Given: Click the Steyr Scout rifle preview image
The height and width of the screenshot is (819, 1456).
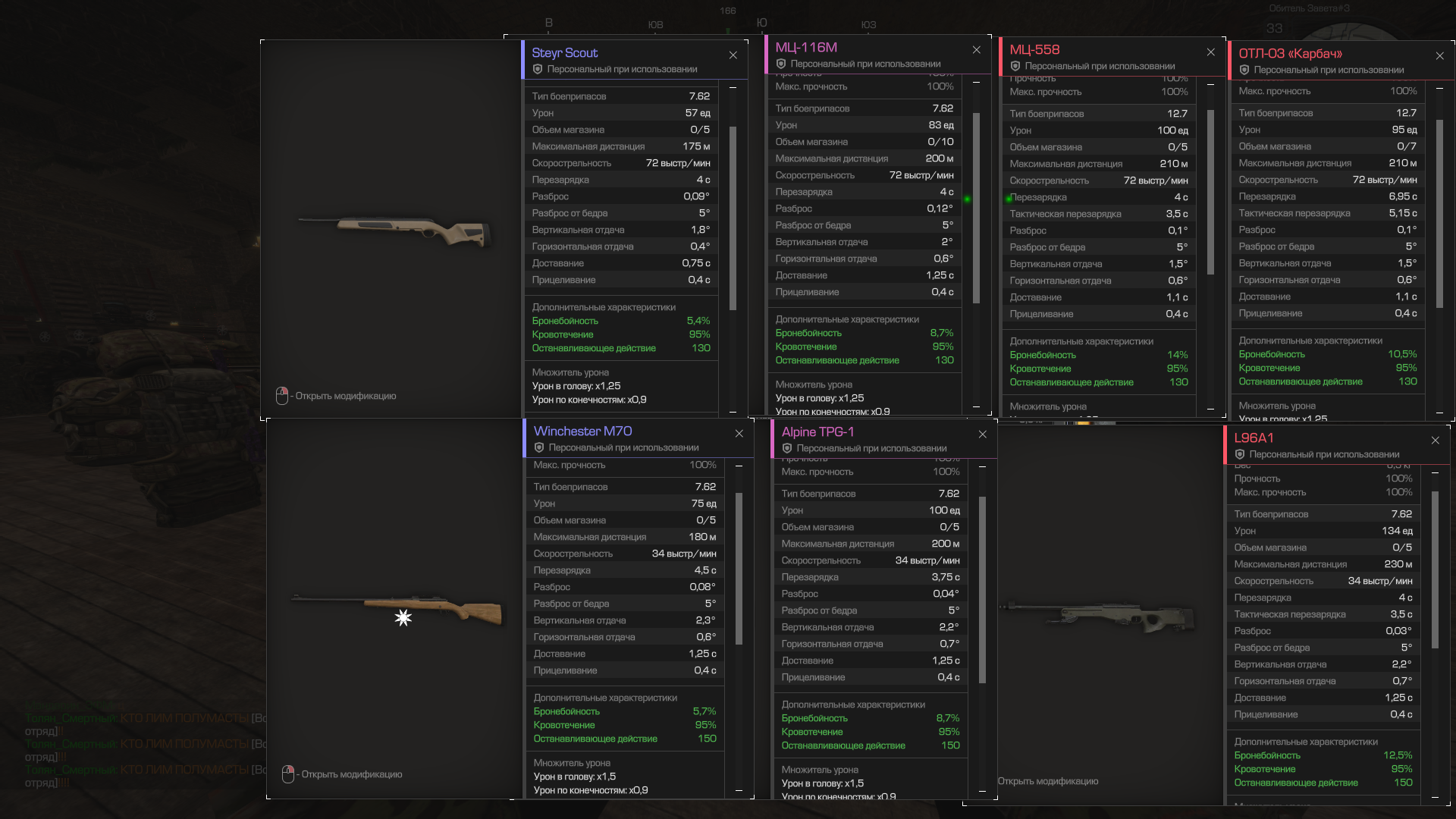Looking at the screenshot, I should [x=396, y=231].
